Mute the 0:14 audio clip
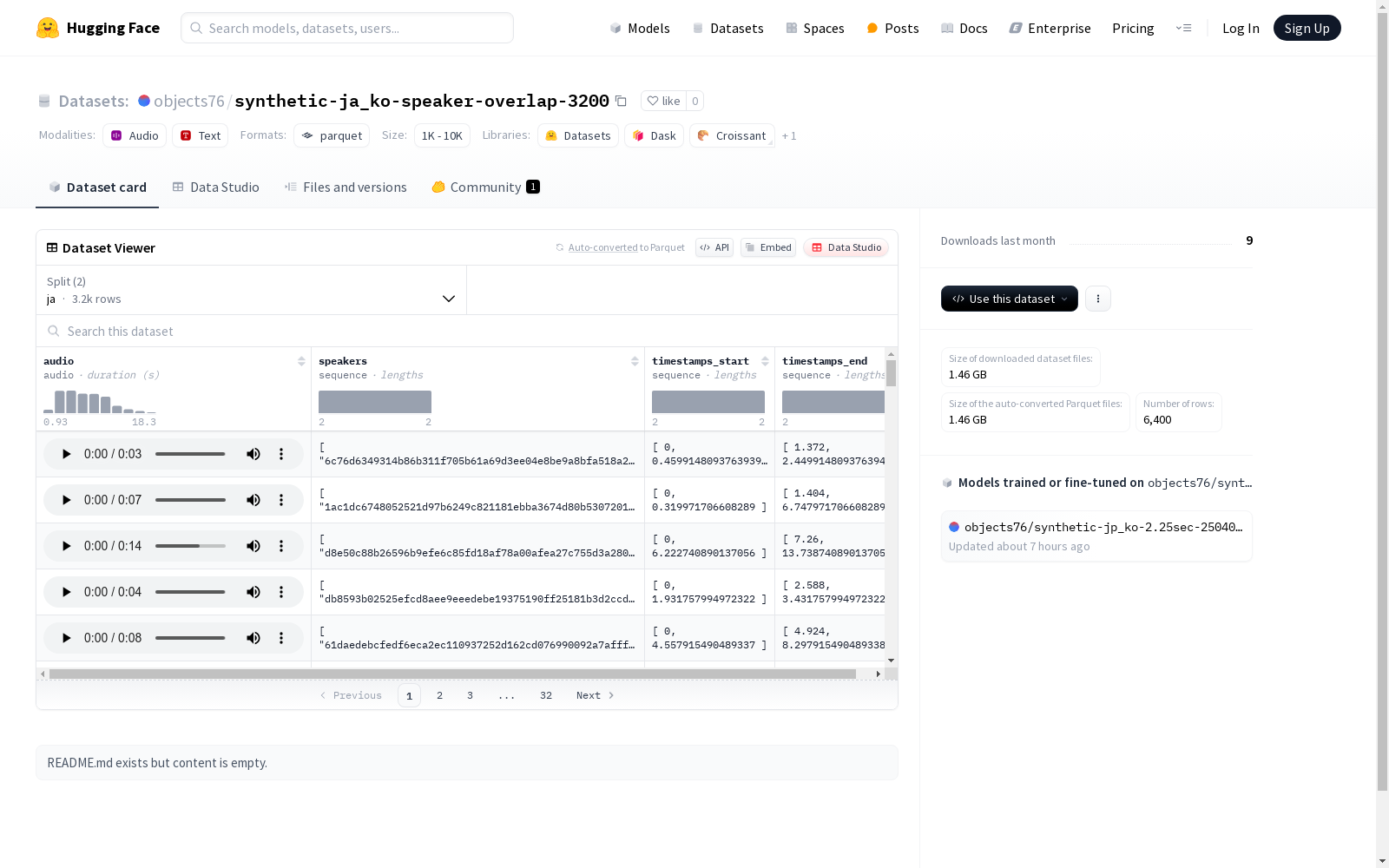This screenshot has width=1389, height=868. 253,546
